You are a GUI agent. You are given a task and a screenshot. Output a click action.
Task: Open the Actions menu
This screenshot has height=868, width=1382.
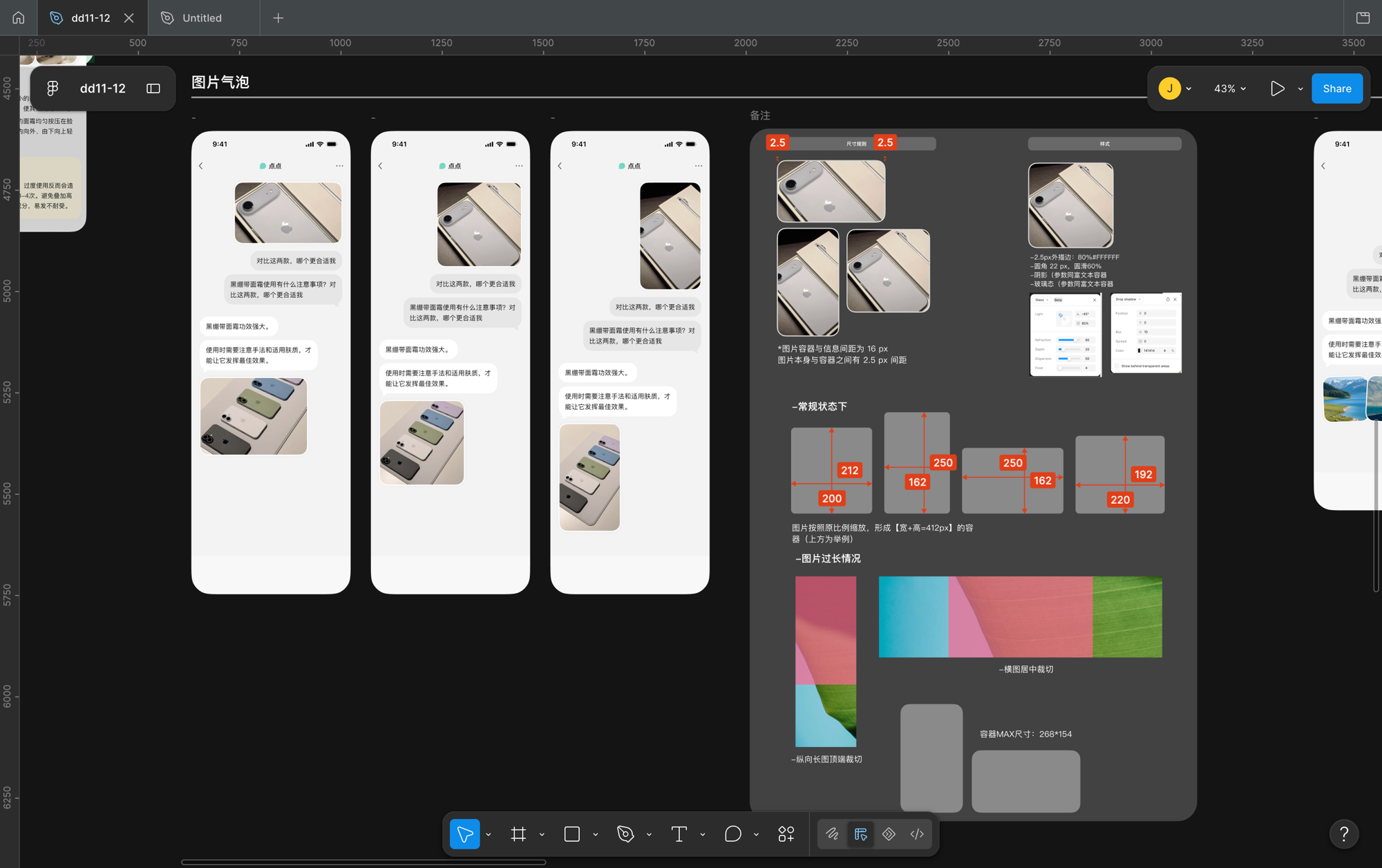786,834
